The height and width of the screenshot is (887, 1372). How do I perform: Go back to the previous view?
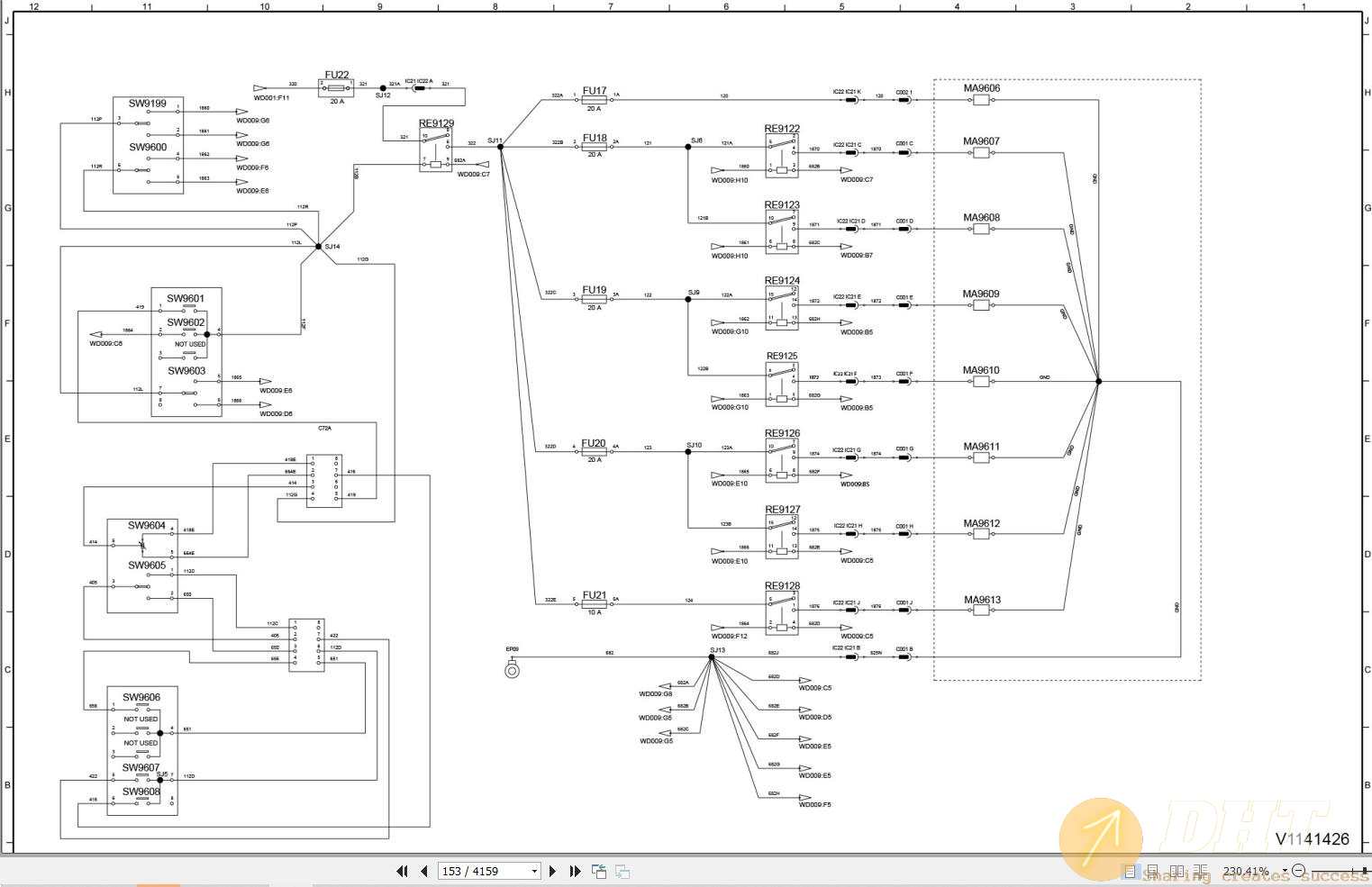(x=599, y=871)
